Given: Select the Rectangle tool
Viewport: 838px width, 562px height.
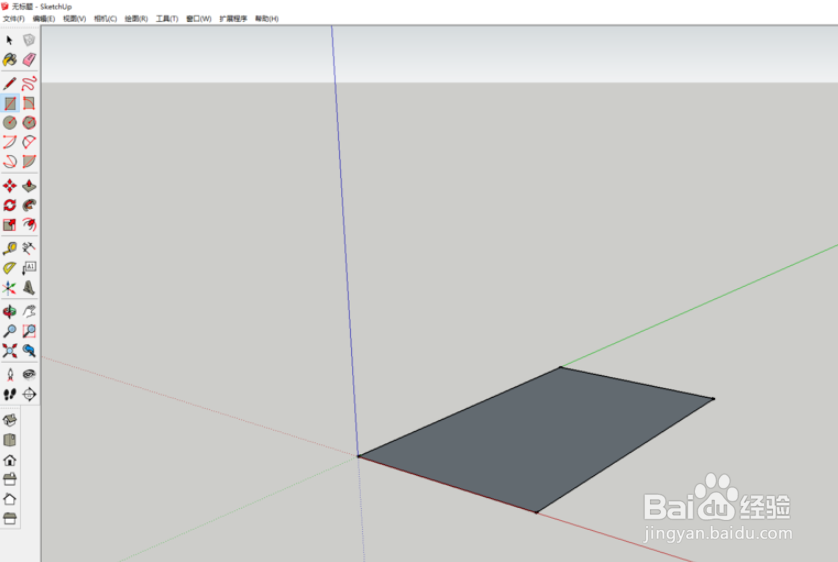Looking at the screenshot, I should pyautogui.click(x=10, y=103).
